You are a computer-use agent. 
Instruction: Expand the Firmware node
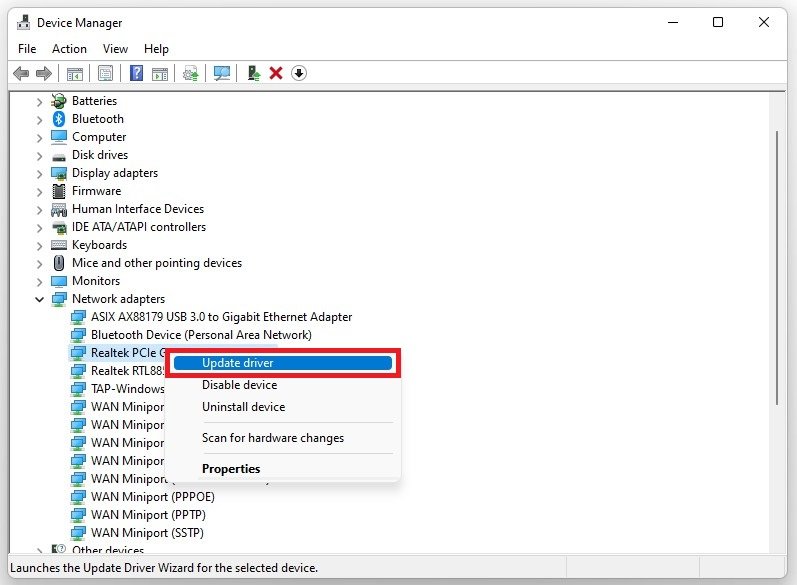[x=39, y=192]
